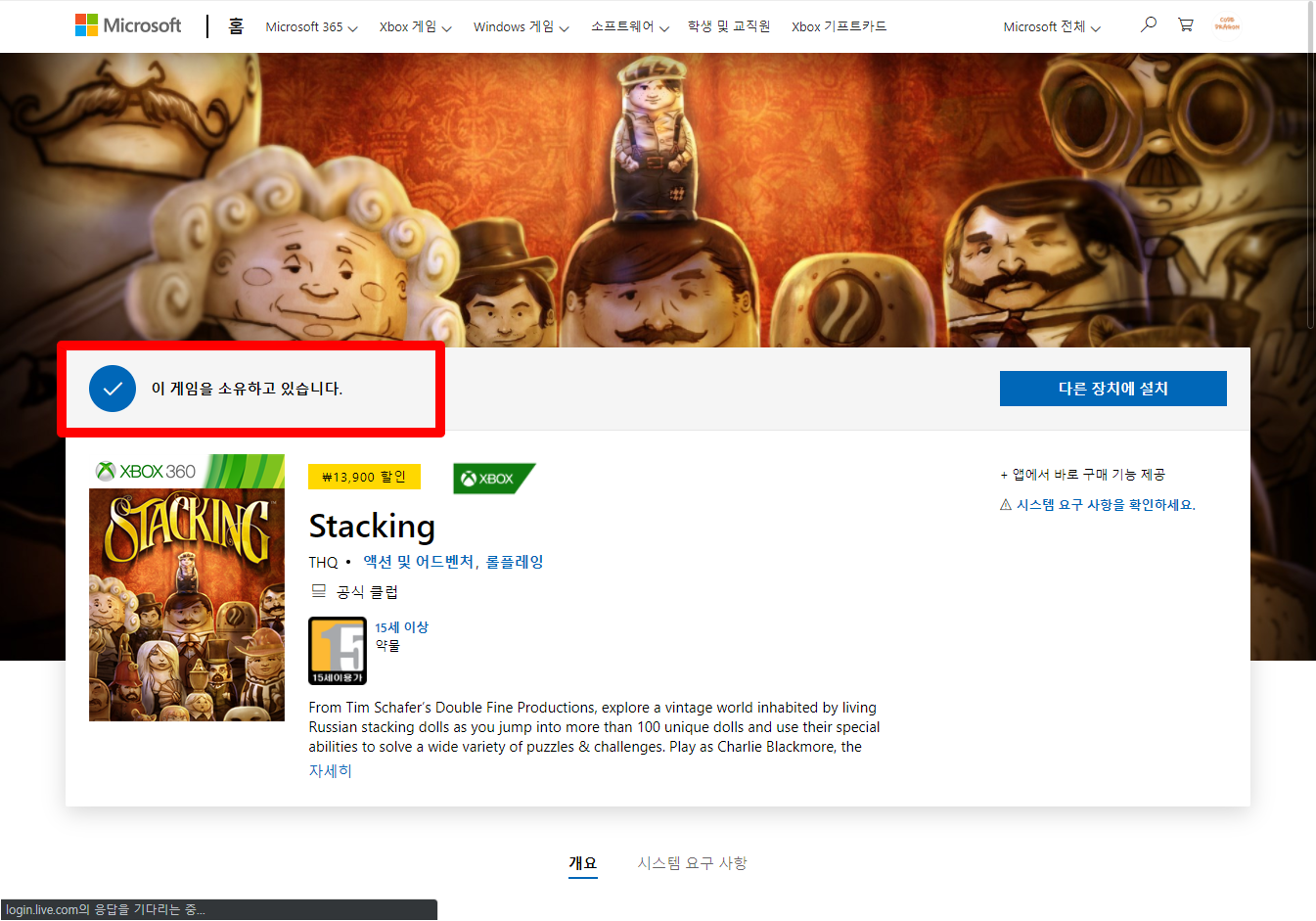Expand the Microsoft 365 dropdown
This screenshot has width=1316, height=921.
click(x=311, y=27)
